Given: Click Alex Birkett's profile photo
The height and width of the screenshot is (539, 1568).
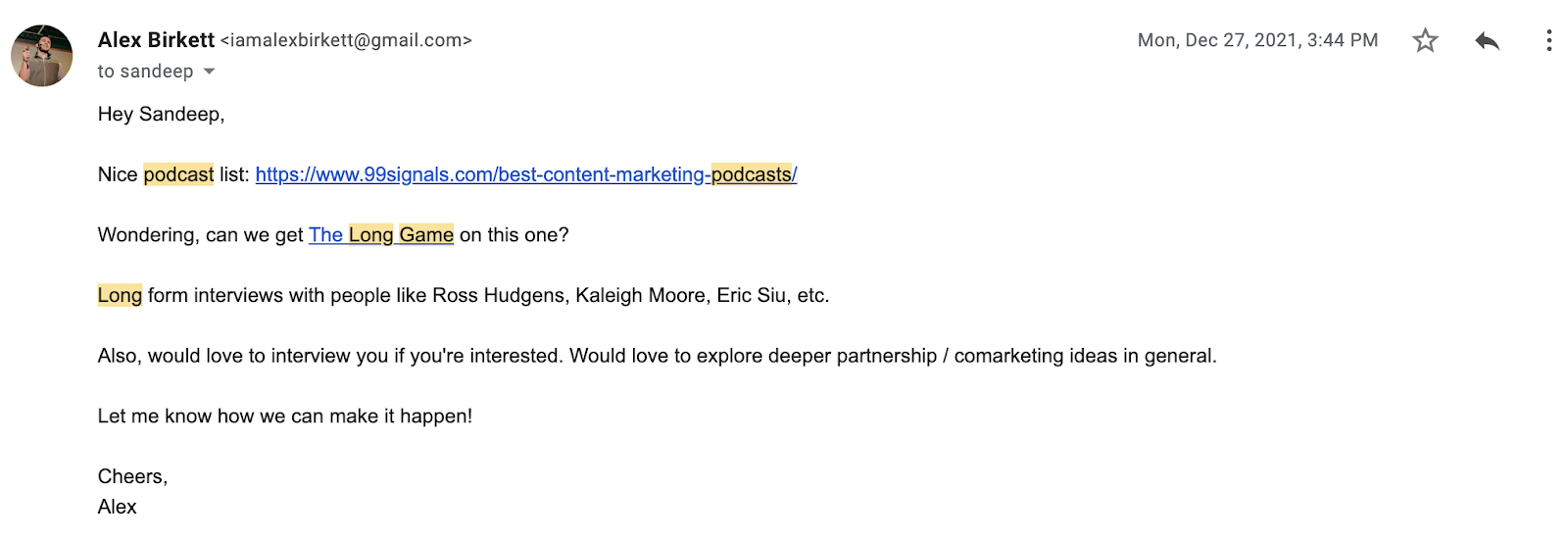Looking at the screenshot, I should pos(42,56).
